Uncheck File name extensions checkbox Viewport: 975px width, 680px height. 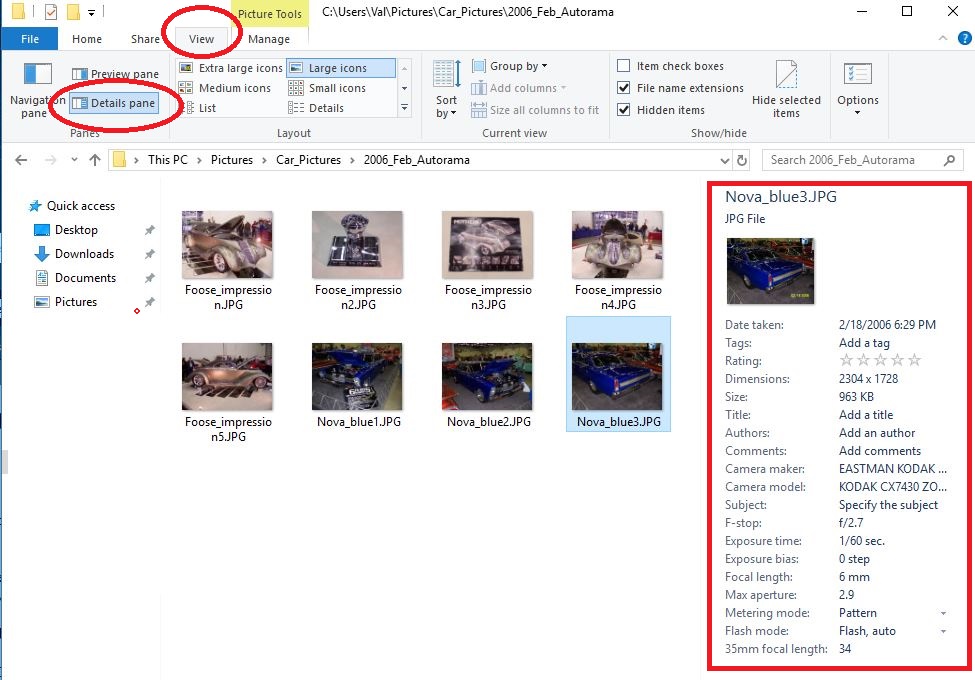(624, 88)
